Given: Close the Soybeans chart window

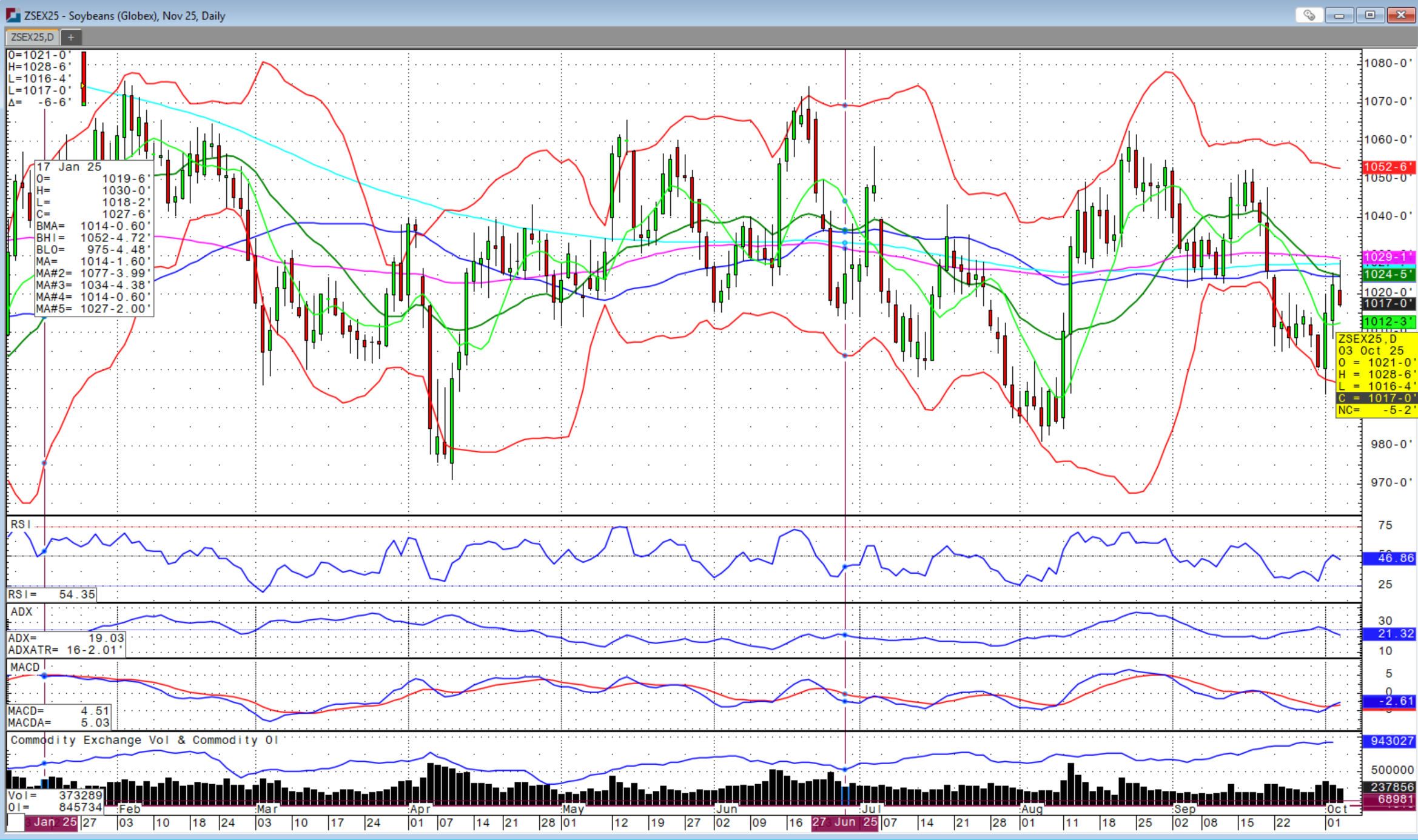Looking at the screenshot, I should [1401, 15].
